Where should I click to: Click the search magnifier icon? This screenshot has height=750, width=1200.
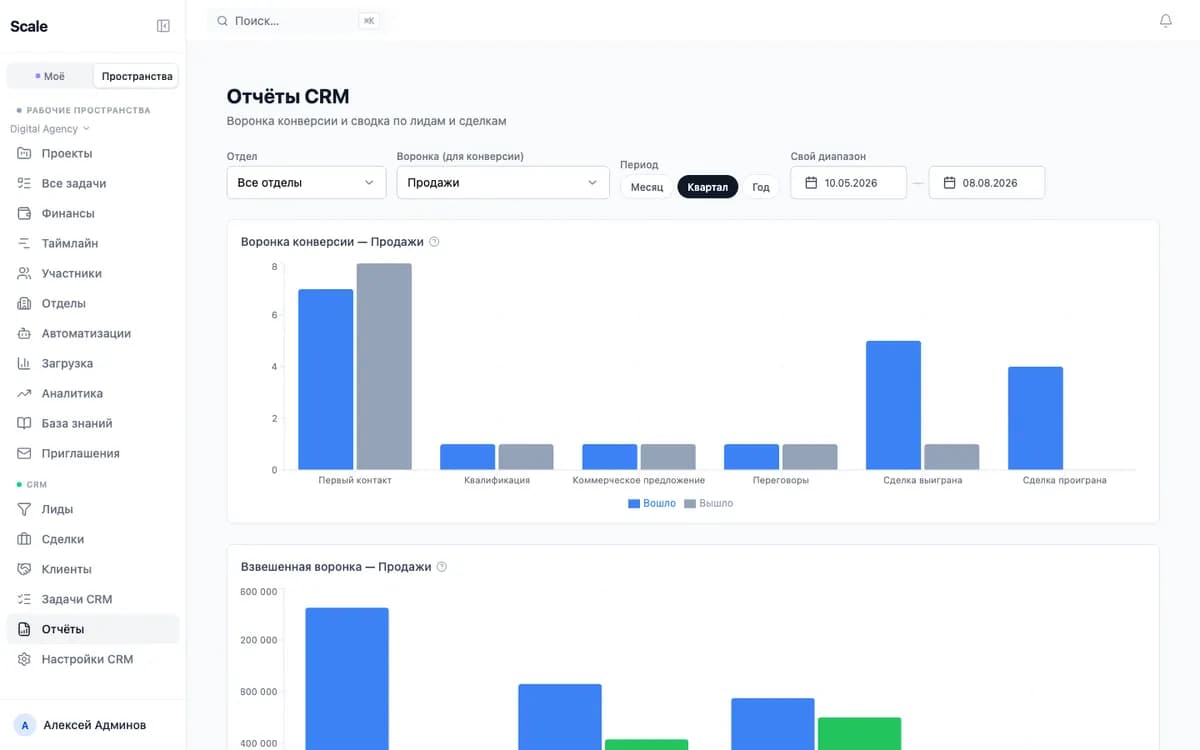click(x=222, y=20)
